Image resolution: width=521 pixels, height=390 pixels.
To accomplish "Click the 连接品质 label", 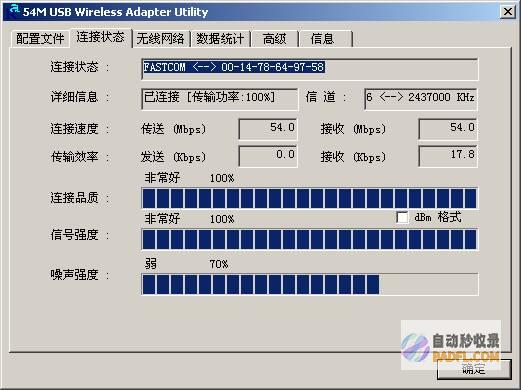I will tap(79, 198).
